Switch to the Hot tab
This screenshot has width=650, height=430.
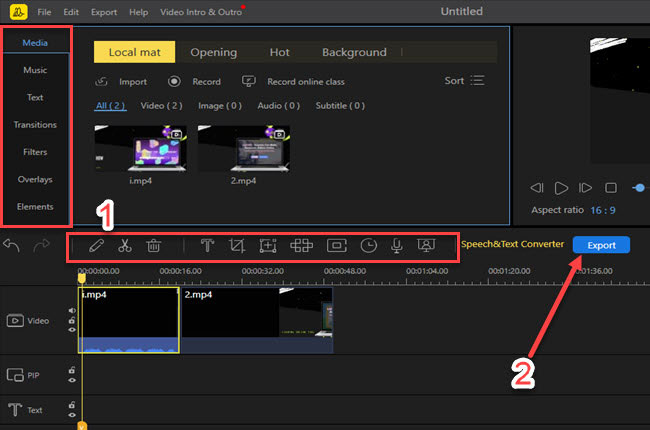point(279,52)
